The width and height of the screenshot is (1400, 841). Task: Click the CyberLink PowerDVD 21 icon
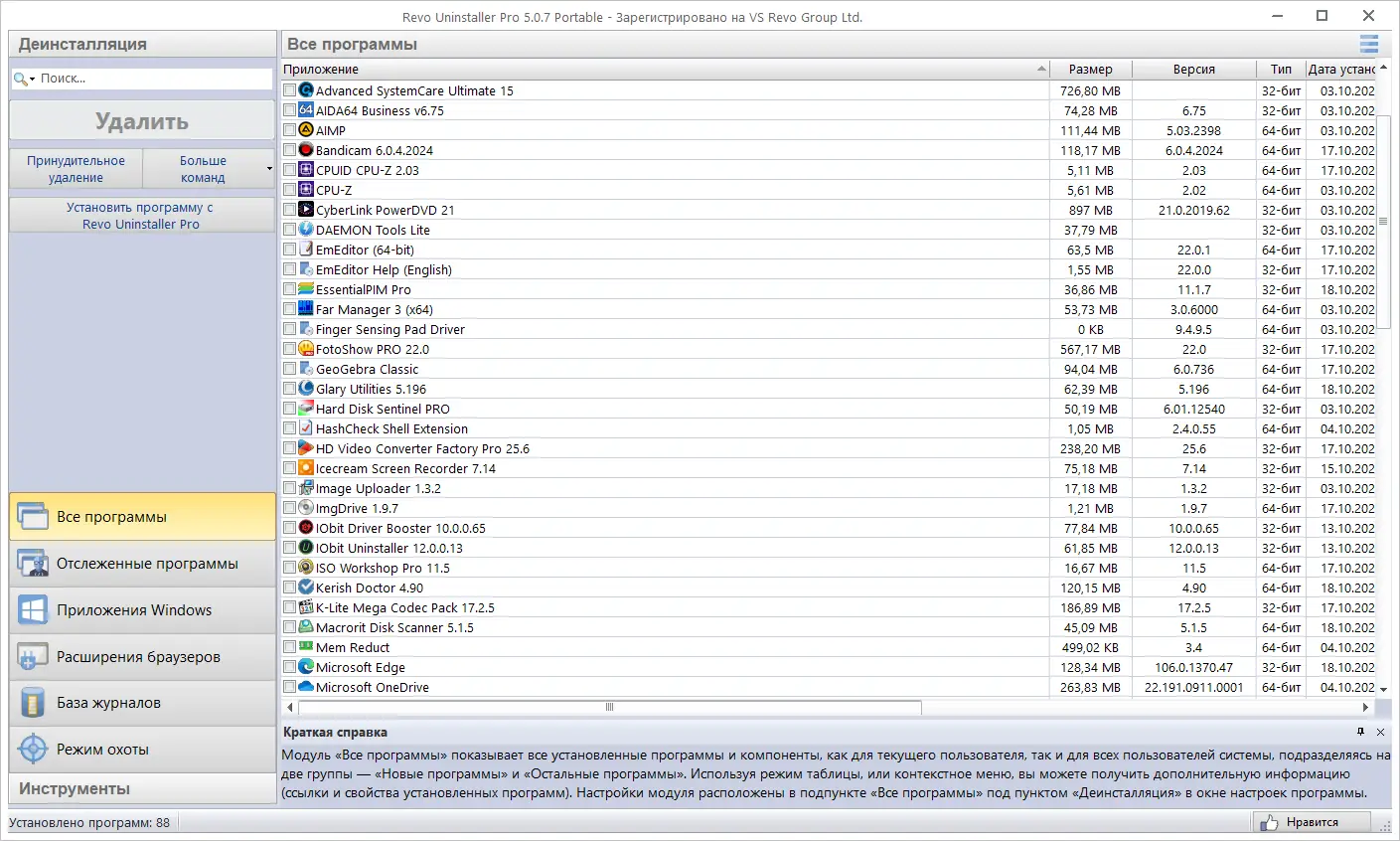[306, 210]
